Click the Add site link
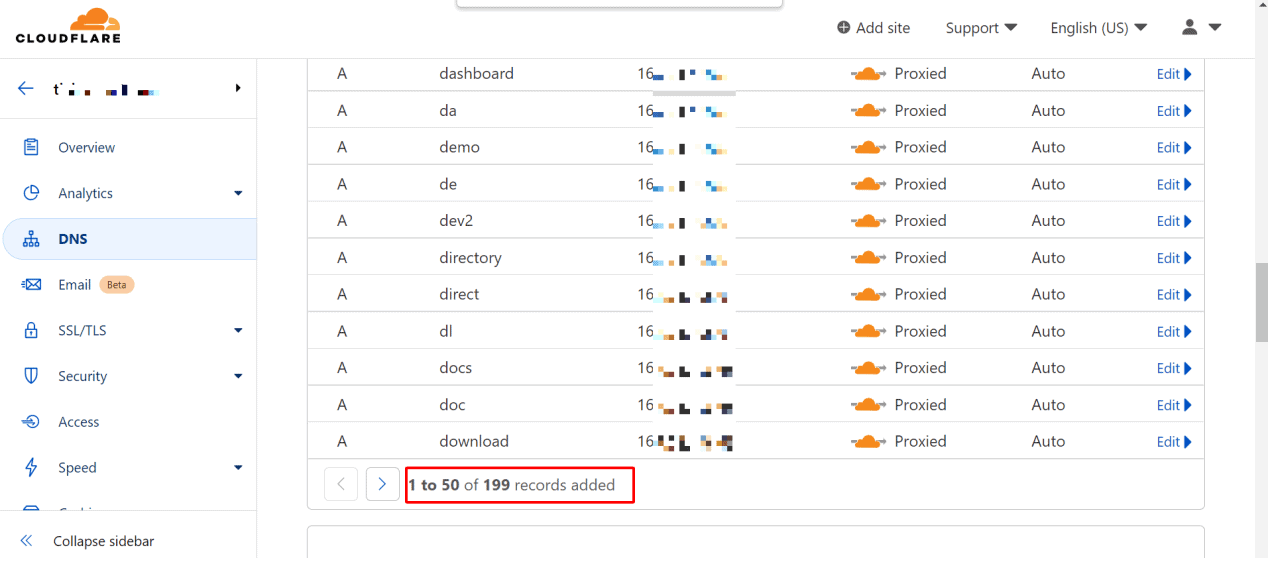The image size is (1271, 562). (874, 28)
